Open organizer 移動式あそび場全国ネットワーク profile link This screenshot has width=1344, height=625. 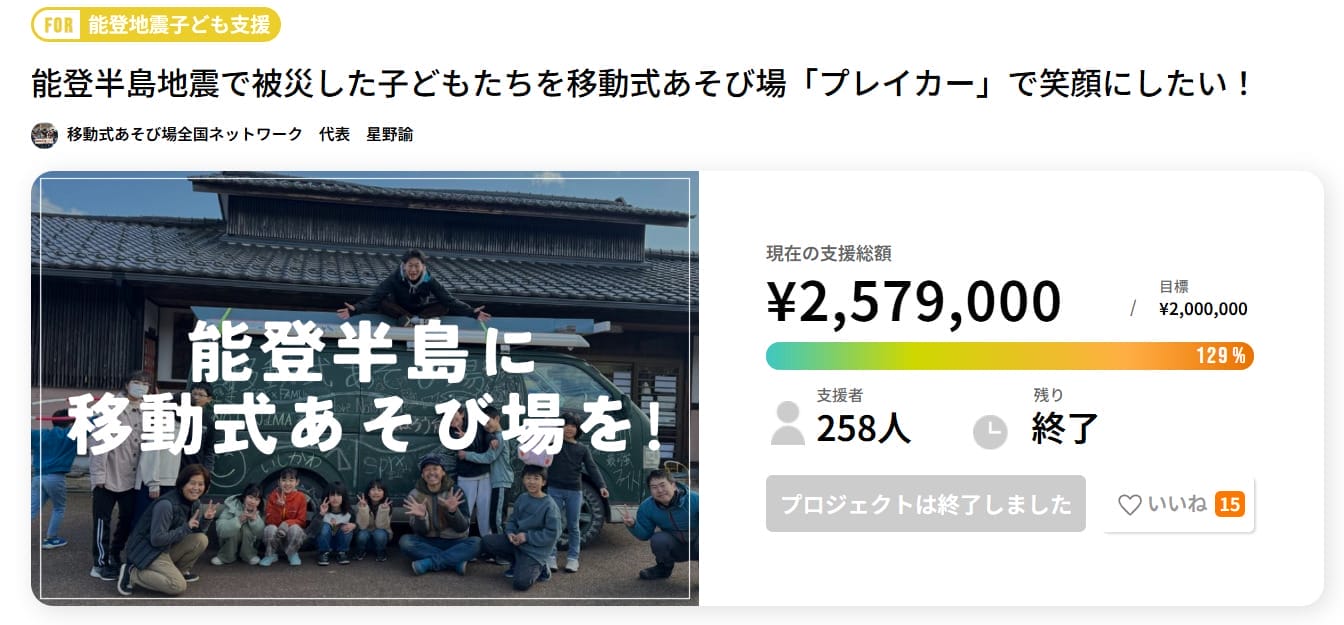point(184,135)
